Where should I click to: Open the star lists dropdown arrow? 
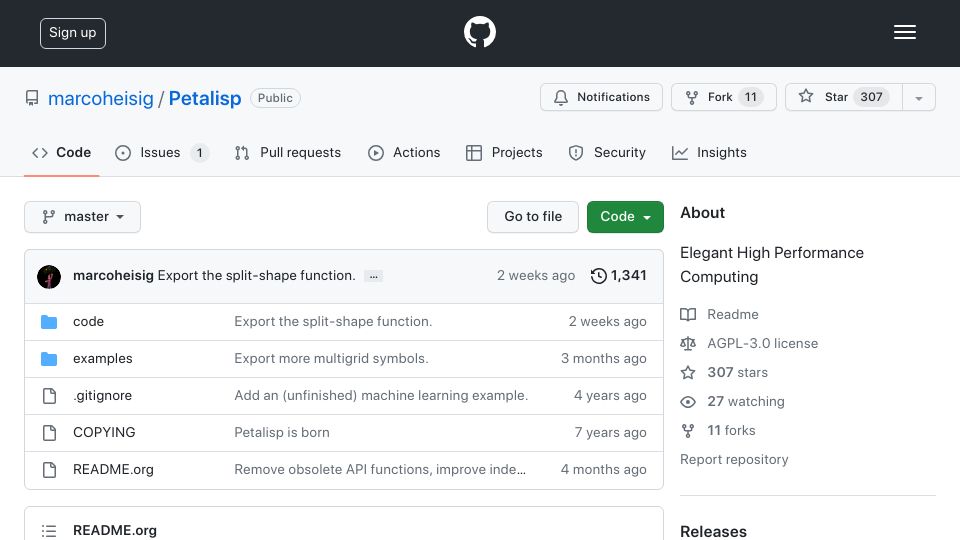pos(918,97)
